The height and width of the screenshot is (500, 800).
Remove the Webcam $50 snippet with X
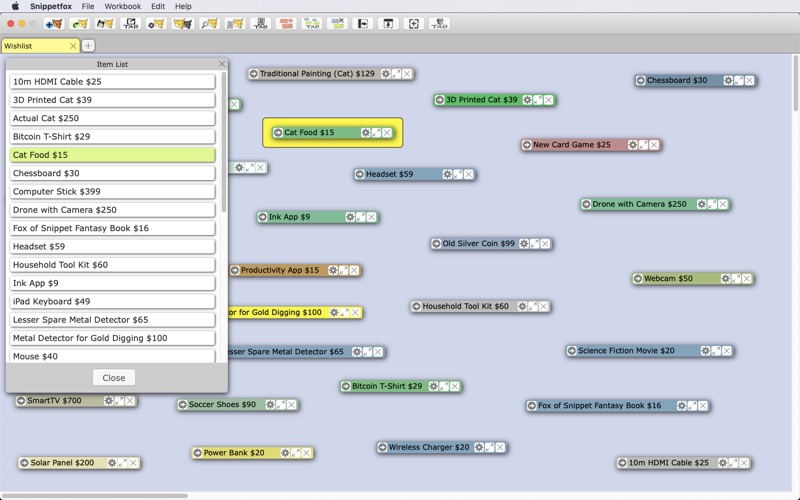tap(746, 279)
